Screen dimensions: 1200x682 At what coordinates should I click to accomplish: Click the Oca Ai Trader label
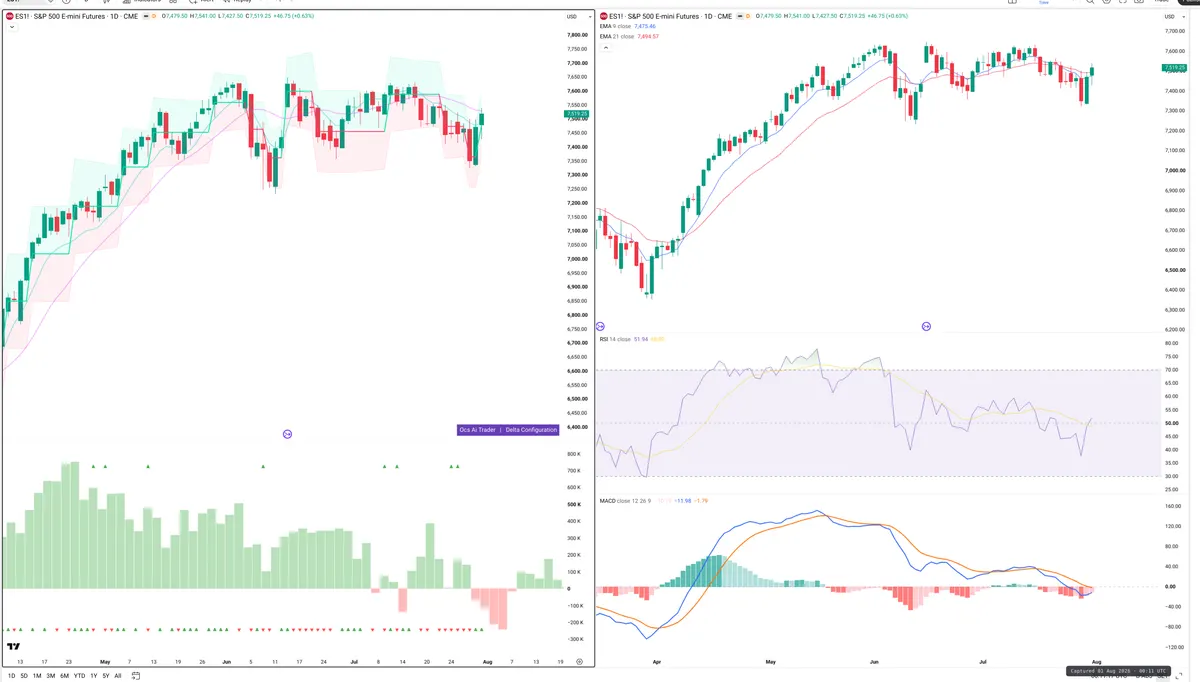click(477, 430)
